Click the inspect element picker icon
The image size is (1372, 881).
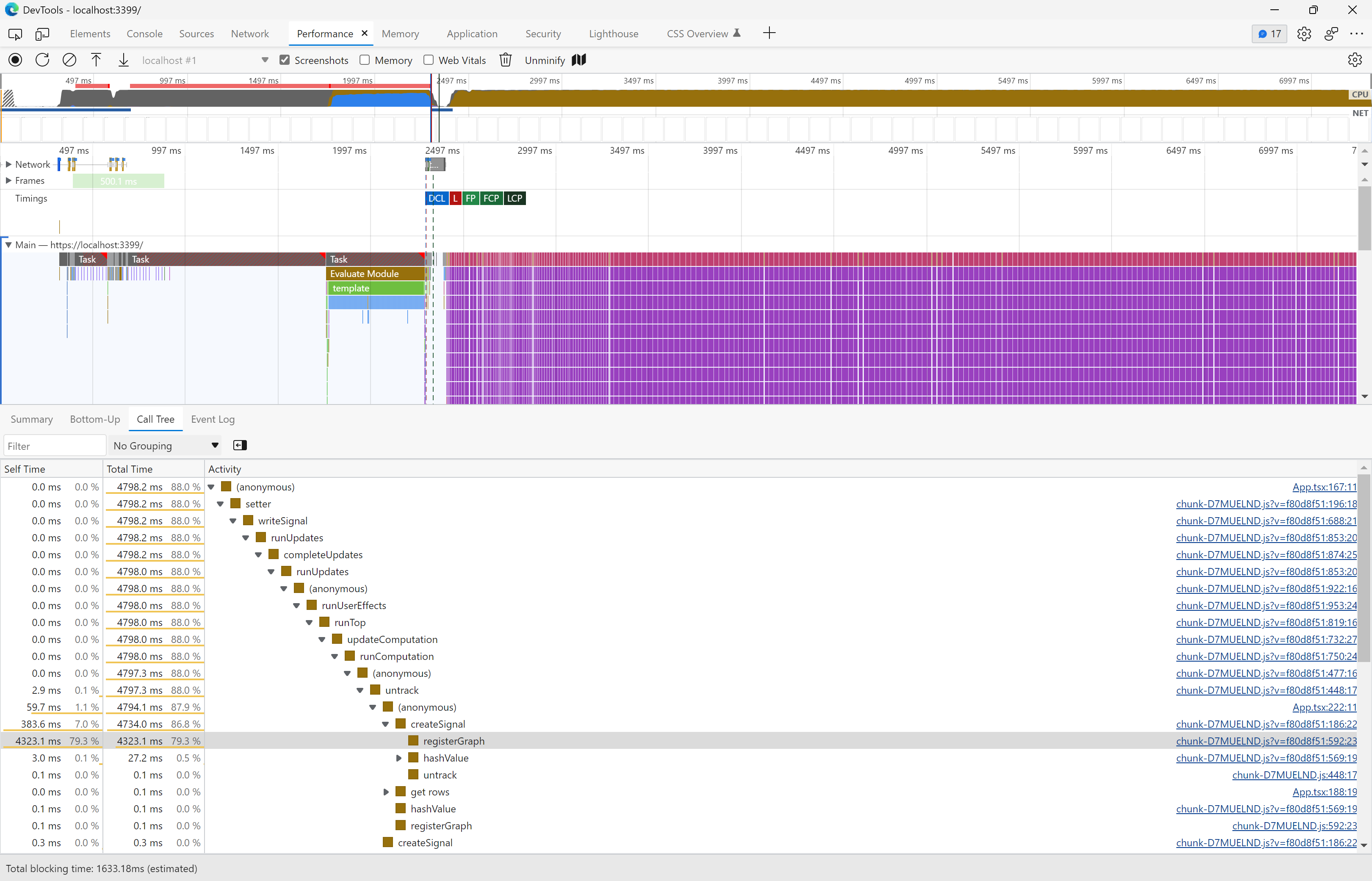[x=15, y=34]
